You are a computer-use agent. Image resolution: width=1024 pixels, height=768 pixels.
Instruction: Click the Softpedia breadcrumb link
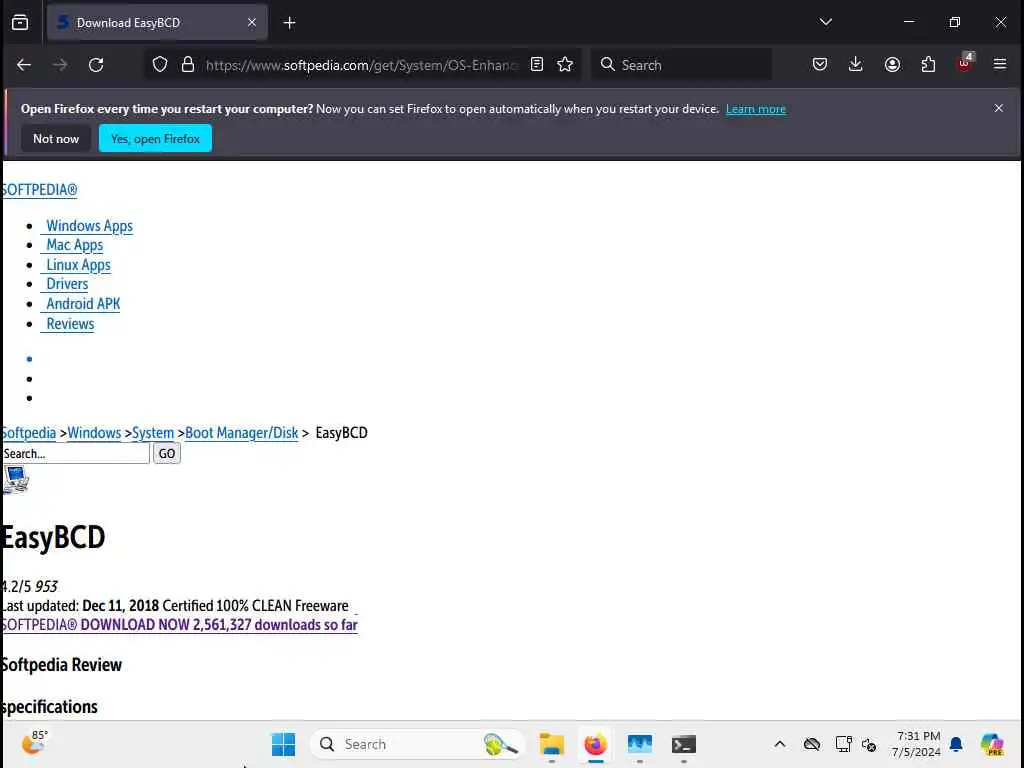click(29, 433)
